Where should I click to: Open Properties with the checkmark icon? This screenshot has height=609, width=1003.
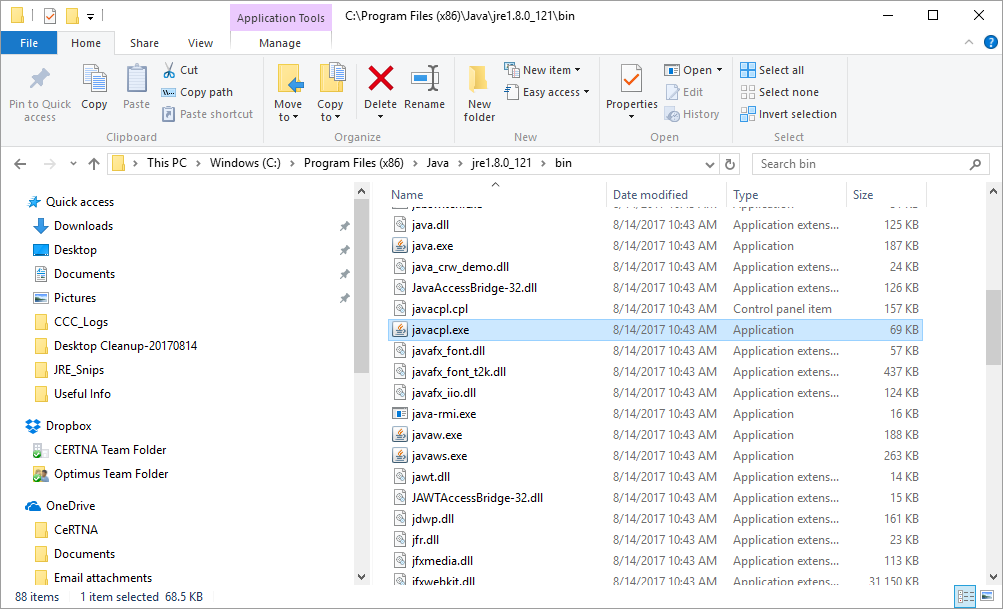pyautogui.click(x=631, y=80)
